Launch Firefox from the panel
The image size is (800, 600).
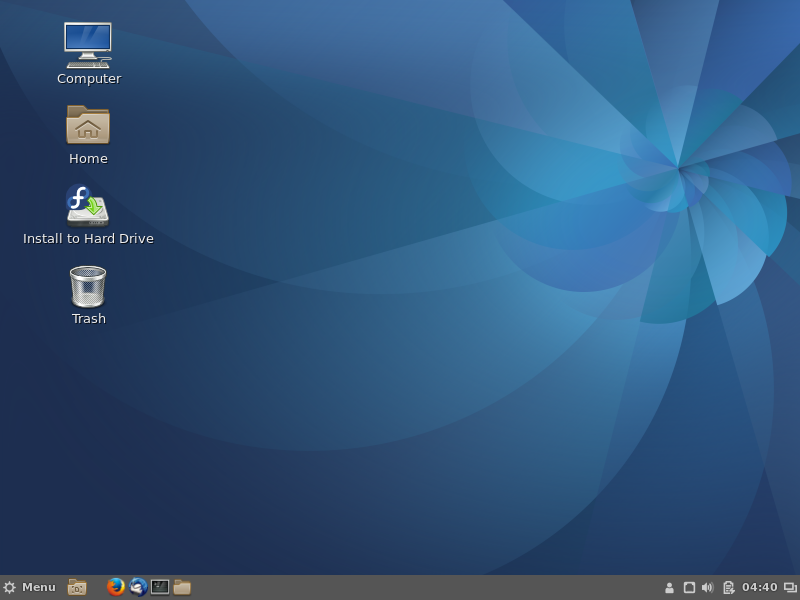pos(116,587)
